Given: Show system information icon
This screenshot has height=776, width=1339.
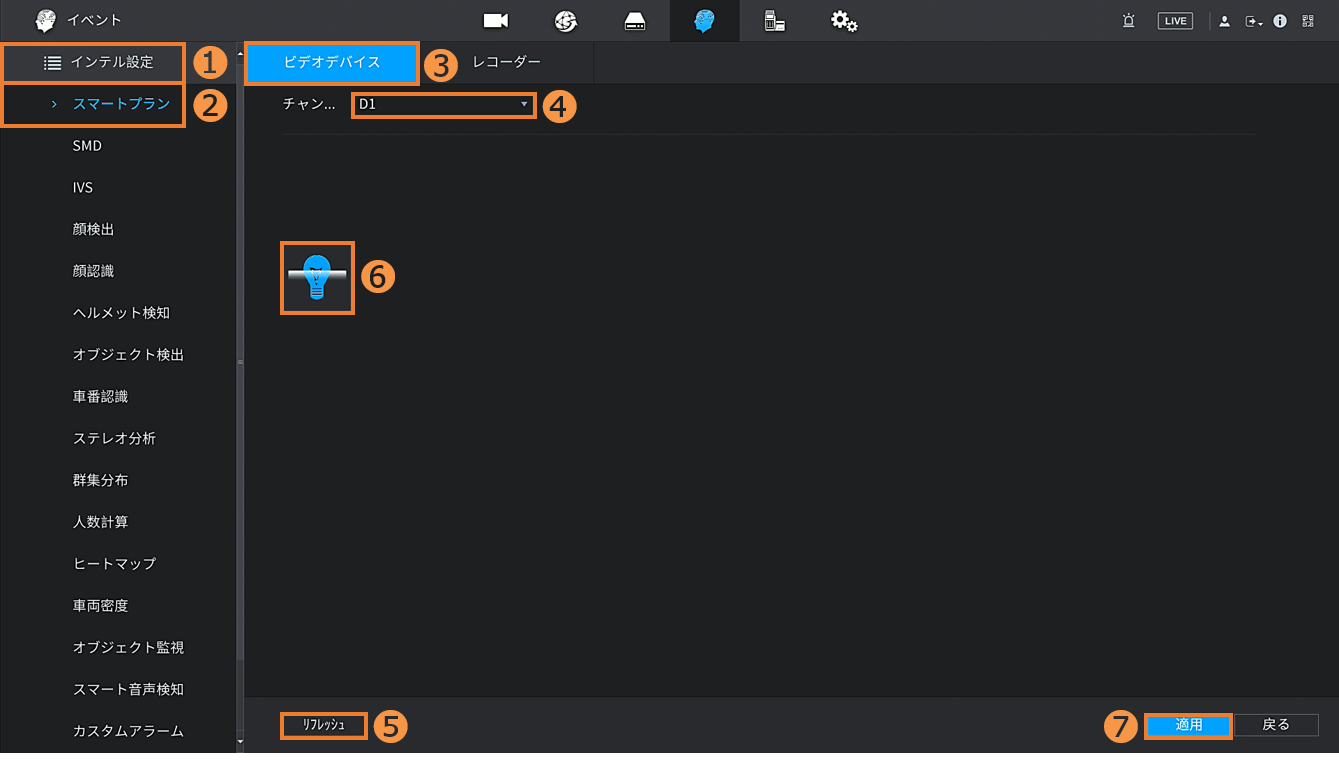Looking at the screenshot, I should coord(1280,21).
